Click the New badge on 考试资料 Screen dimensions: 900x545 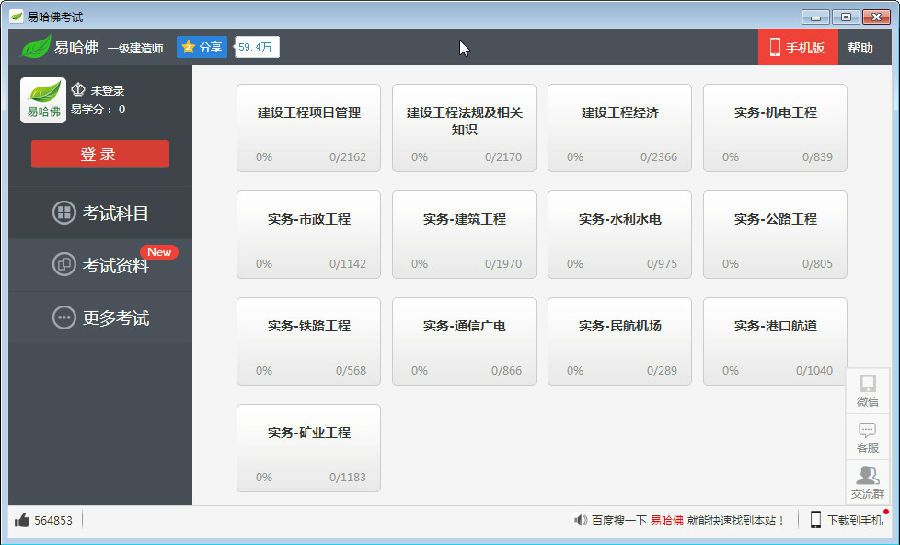click(159, 252)
